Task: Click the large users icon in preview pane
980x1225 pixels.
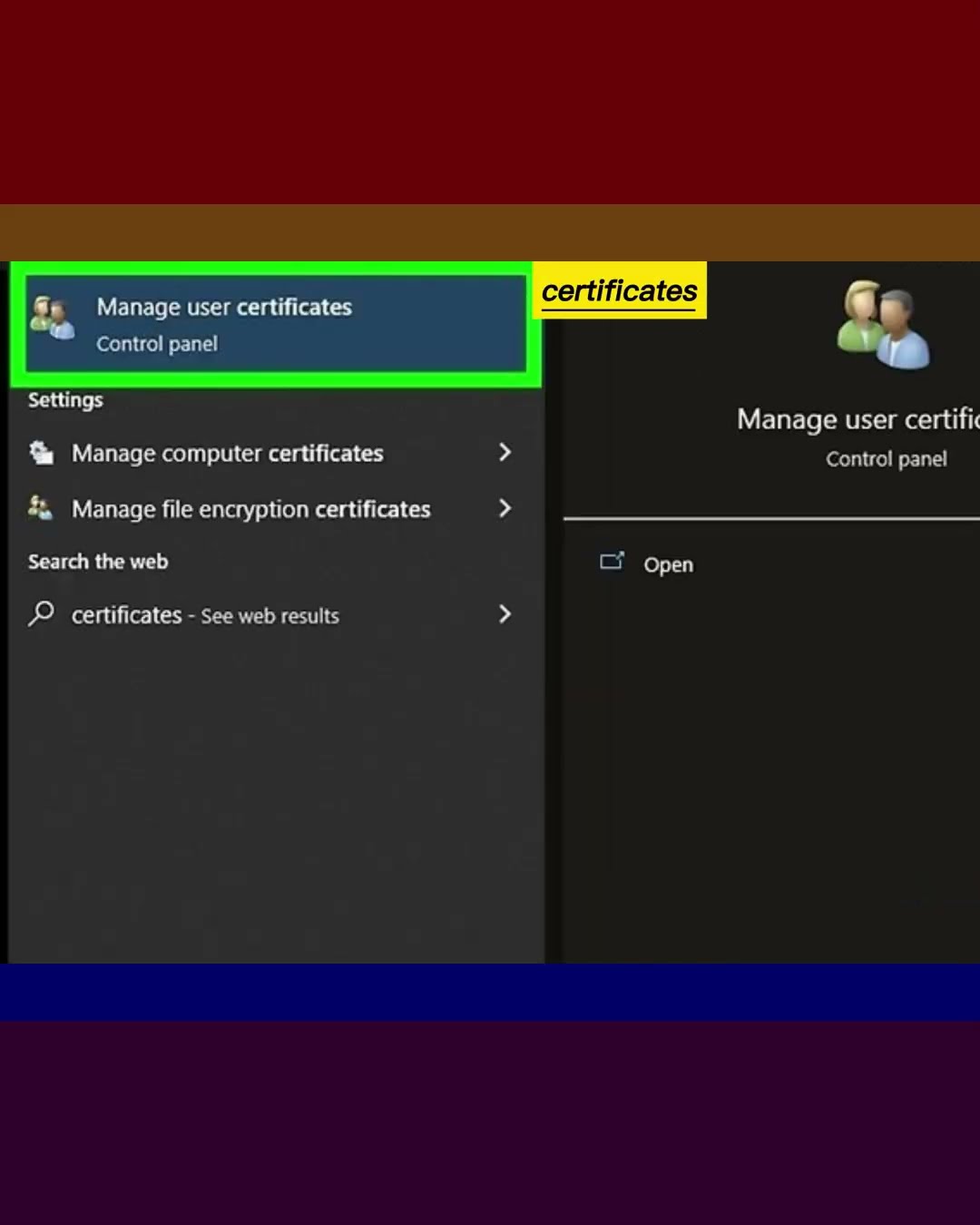Action: click(883, 324)
